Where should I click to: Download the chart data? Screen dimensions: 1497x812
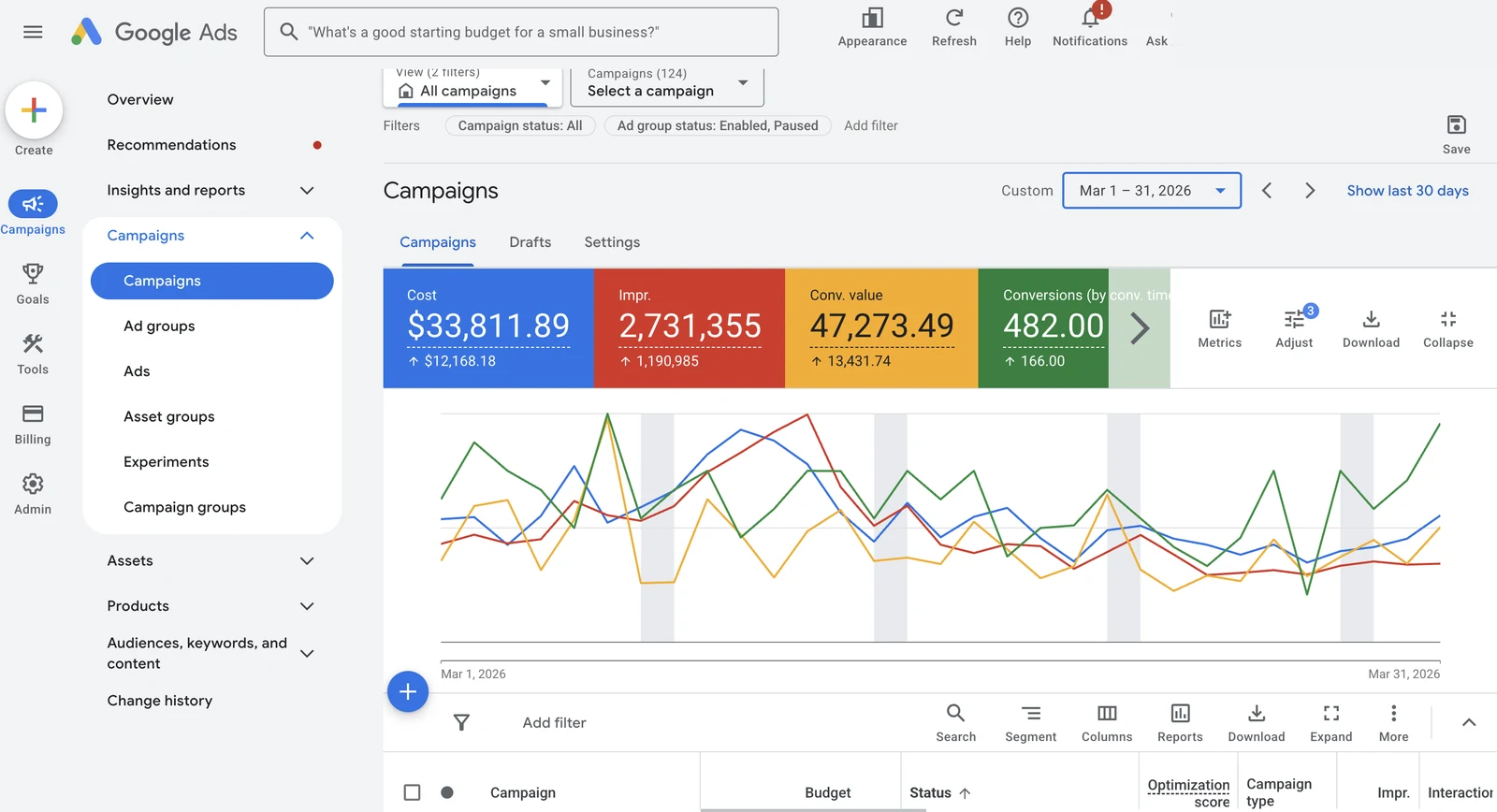coord(1371,328)
